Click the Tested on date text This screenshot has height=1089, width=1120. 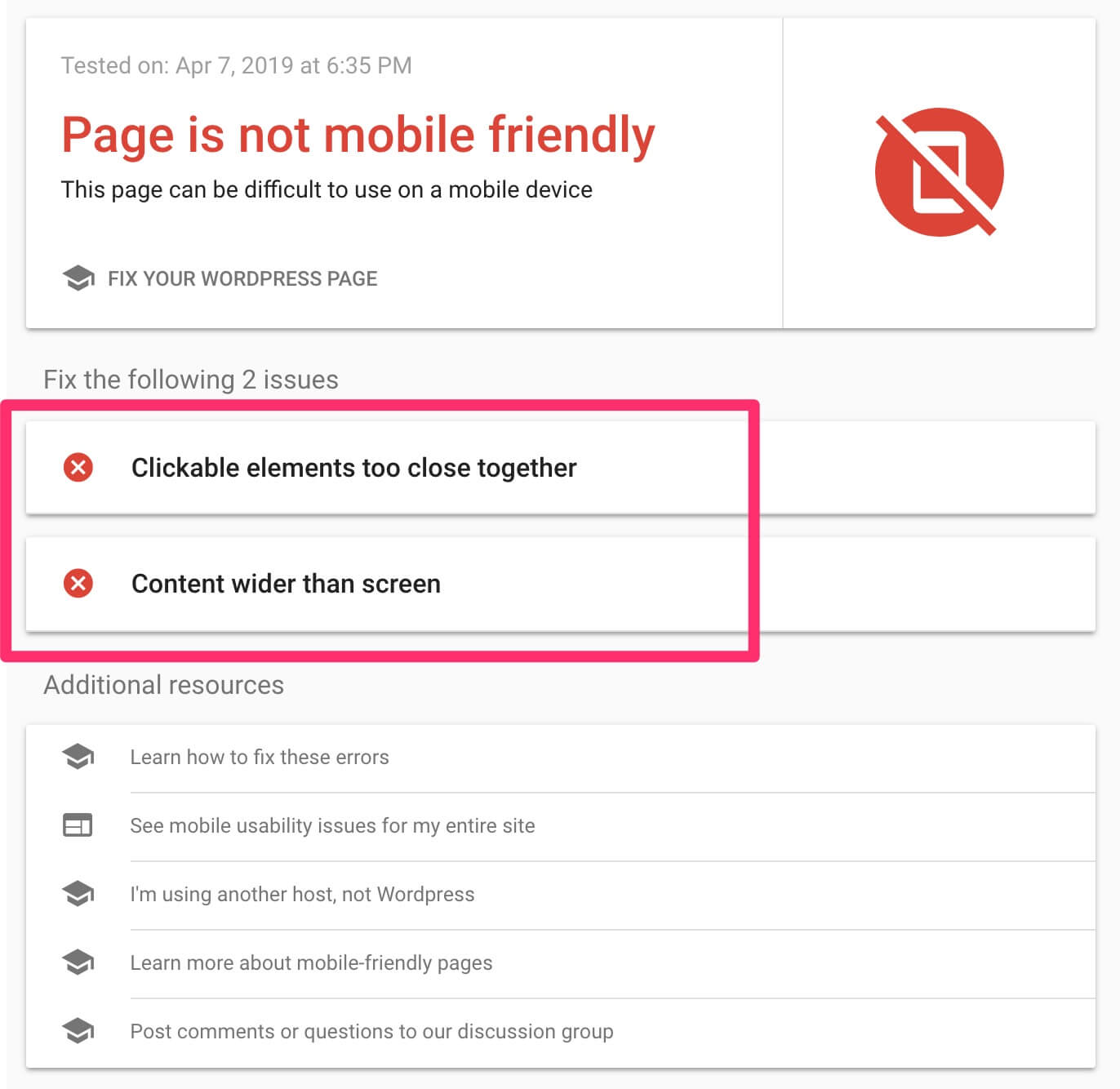[x=237, y=65]
